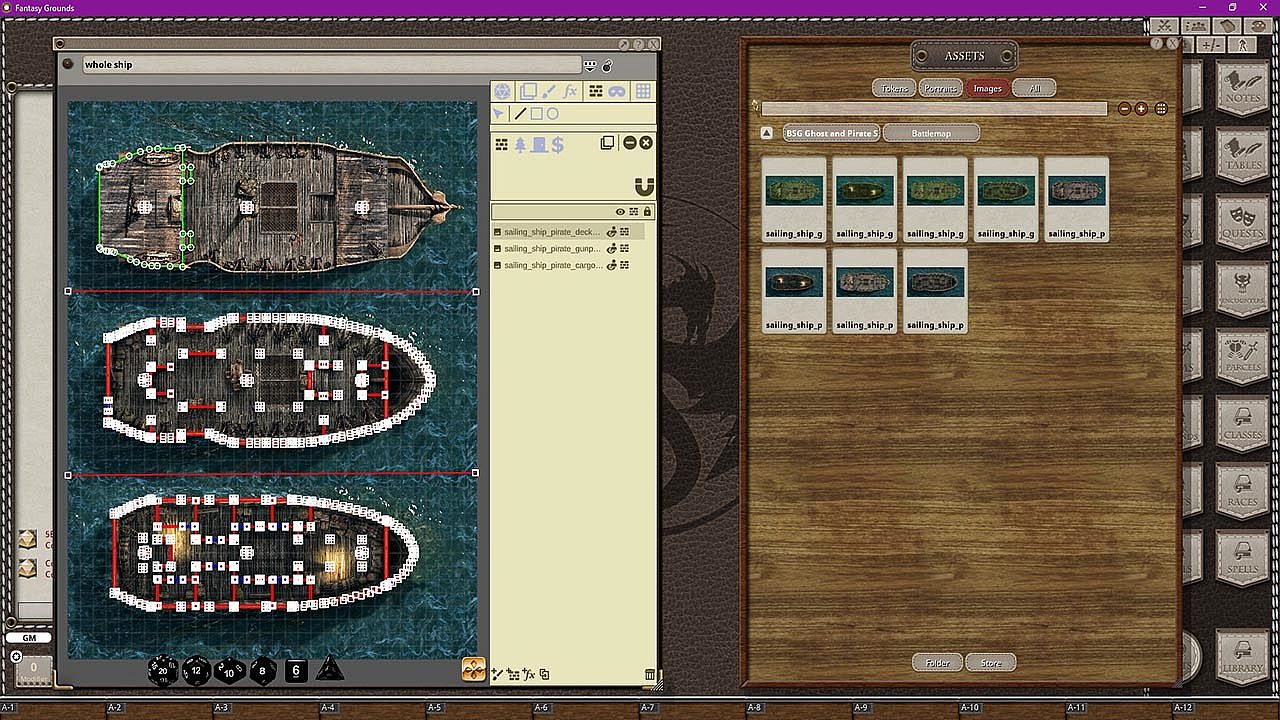Open the grid settings tool
This screenshot has width=1280, height=720.
pyautogui.click(x=643, y=91)
